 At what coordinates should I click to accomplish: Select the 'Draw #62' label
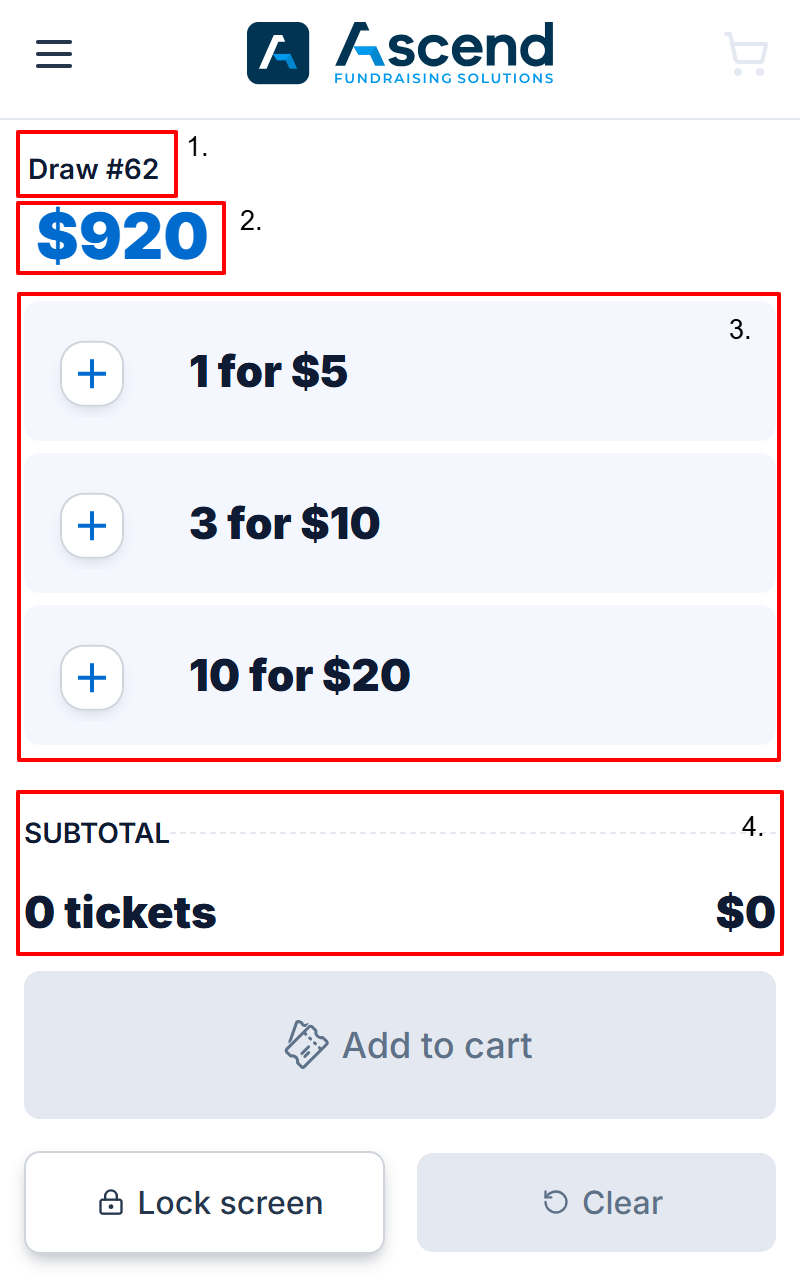(94, 169)
